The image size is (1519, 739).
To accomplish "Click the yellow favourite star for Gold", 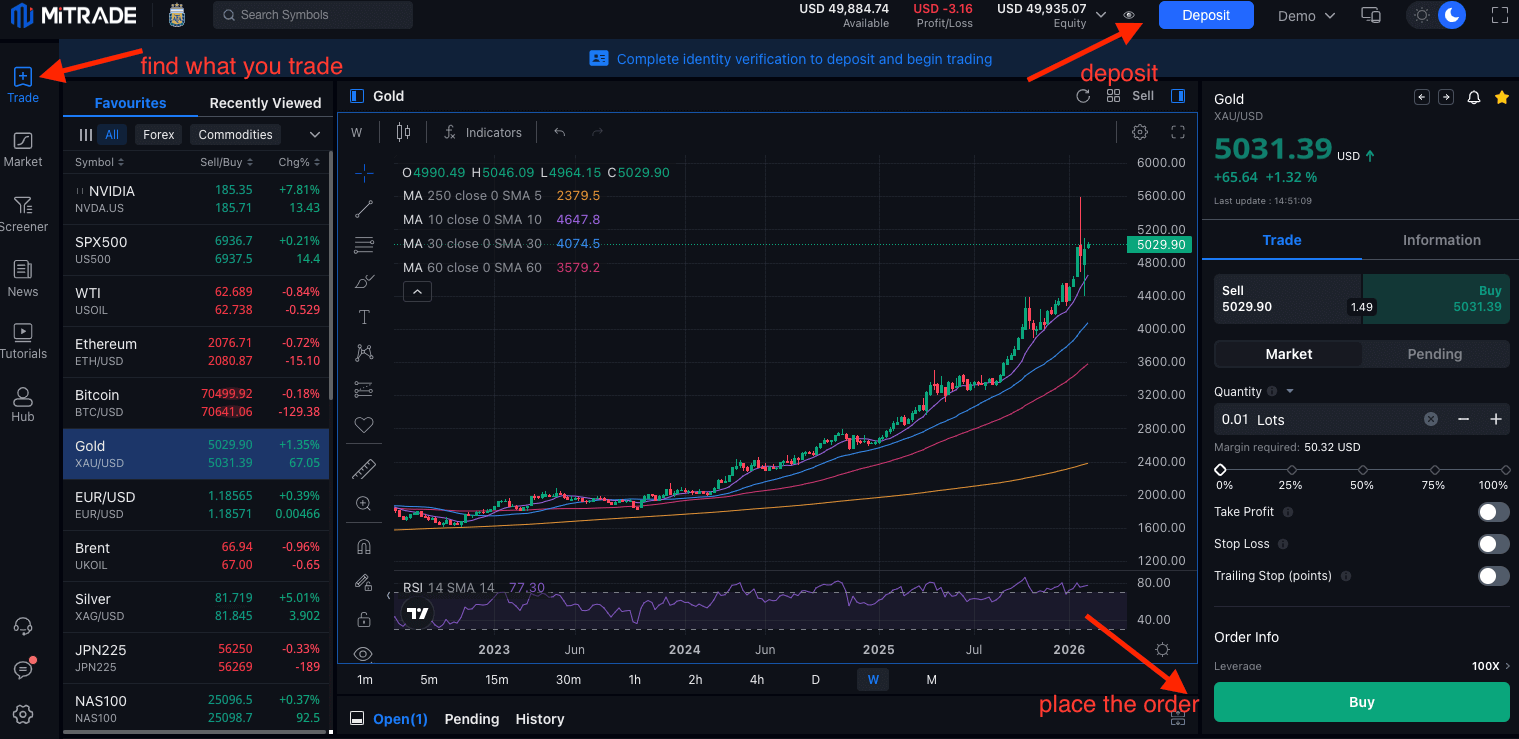I will 1501,97.
